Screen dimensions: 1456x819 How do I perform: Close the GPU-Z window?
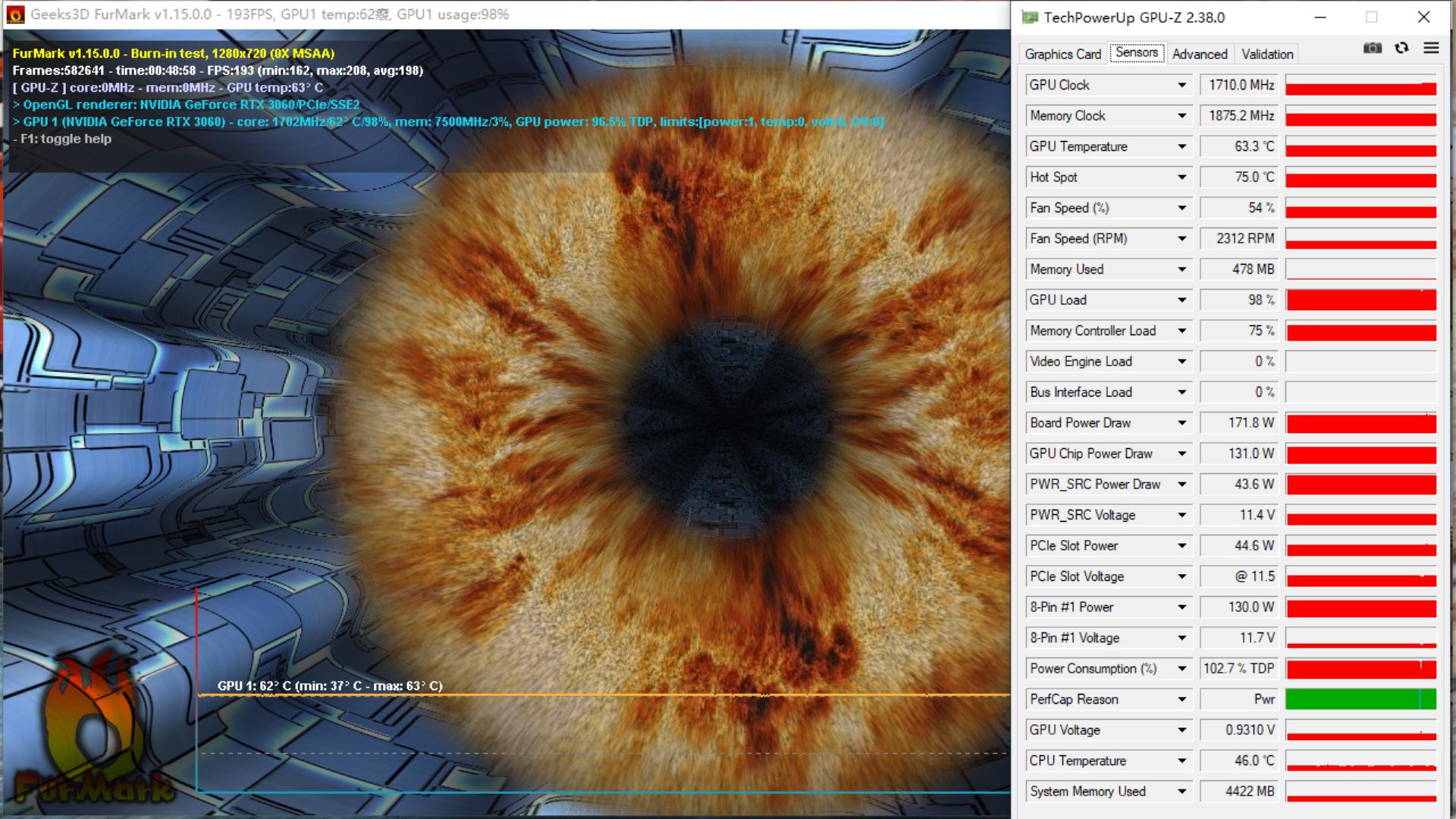(1423, 17)
